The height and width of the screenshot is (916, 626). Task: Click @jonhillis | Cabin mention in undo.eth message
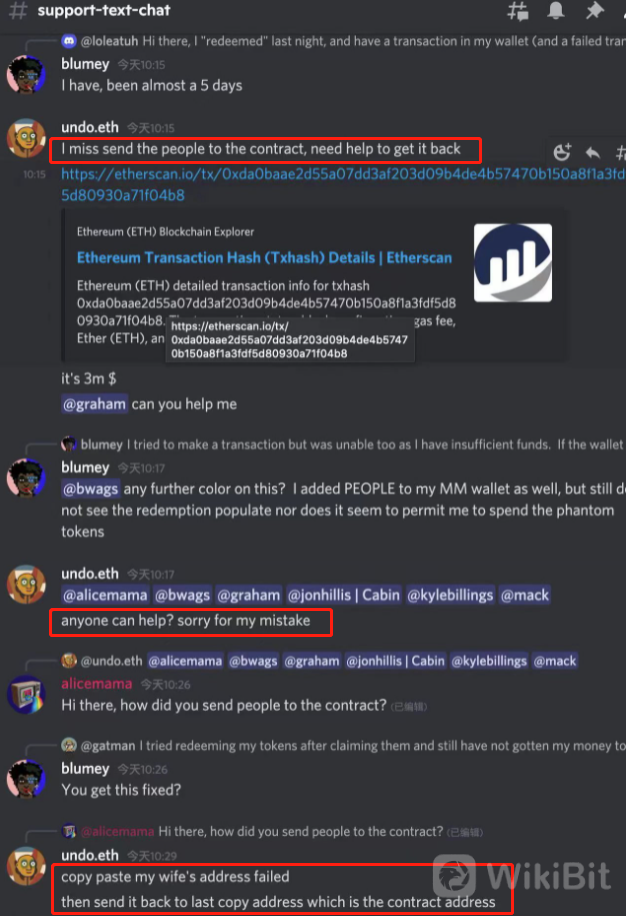(343, 595)
